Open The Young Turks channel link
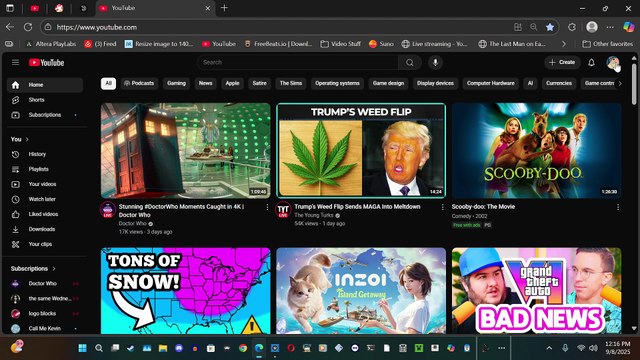The image size is (640, 360). (313, 215)
